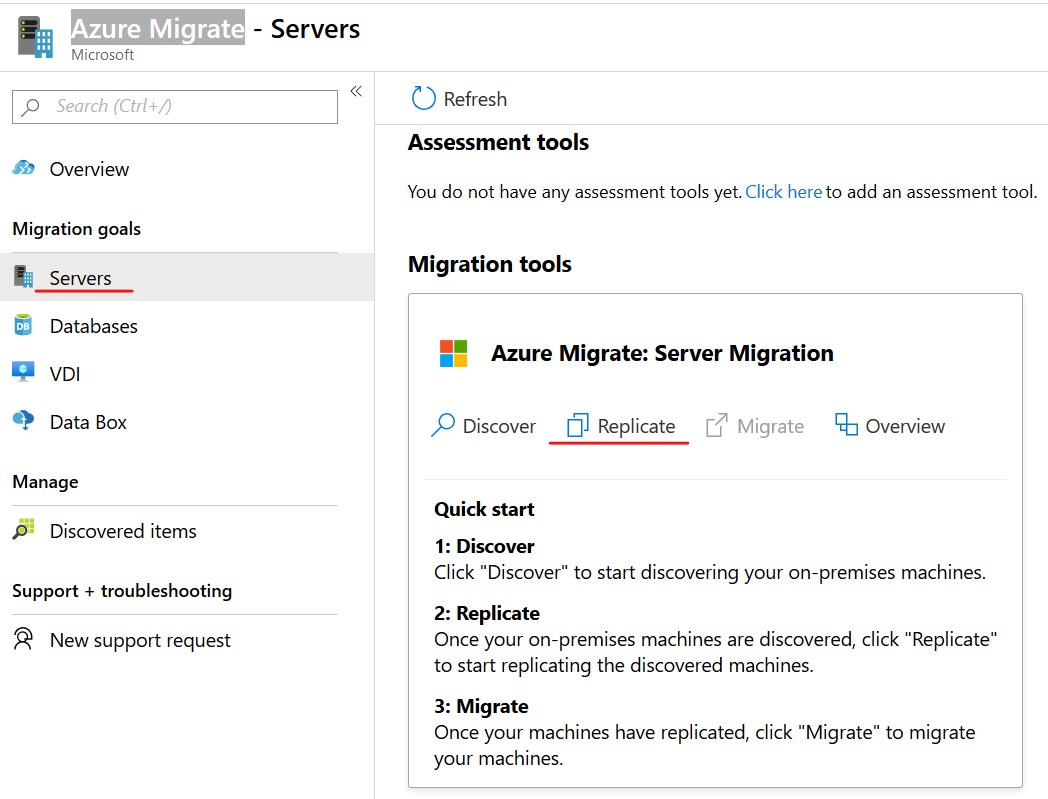Click the greyed Migrate button
The height and width of the screenshot is (799, 1048).
click(x=770, y=427)
